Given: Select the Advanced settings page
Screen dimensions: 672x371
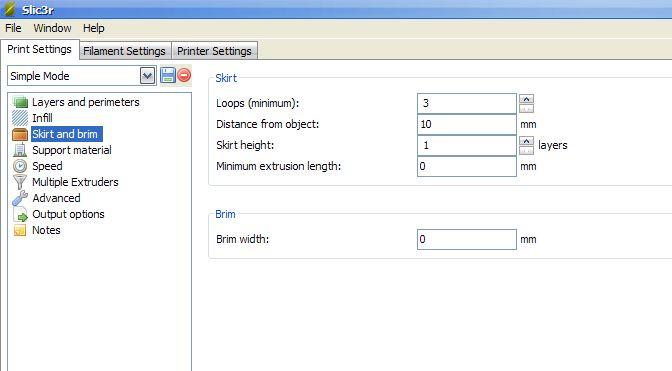Looking at the screenshot, I should click(x=56, y=198).
